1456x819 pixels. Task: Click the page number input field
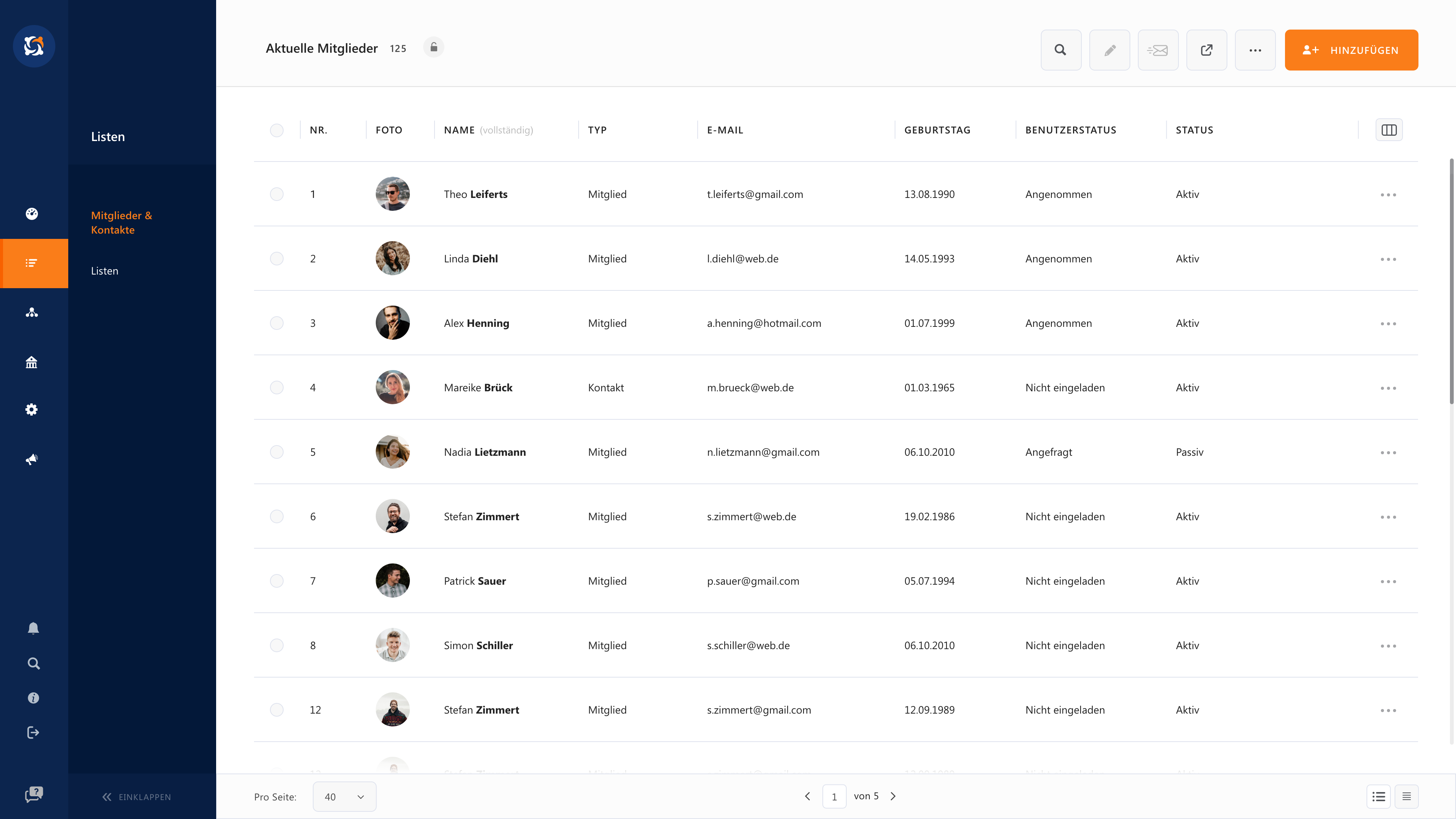click(x=834, y=796)
